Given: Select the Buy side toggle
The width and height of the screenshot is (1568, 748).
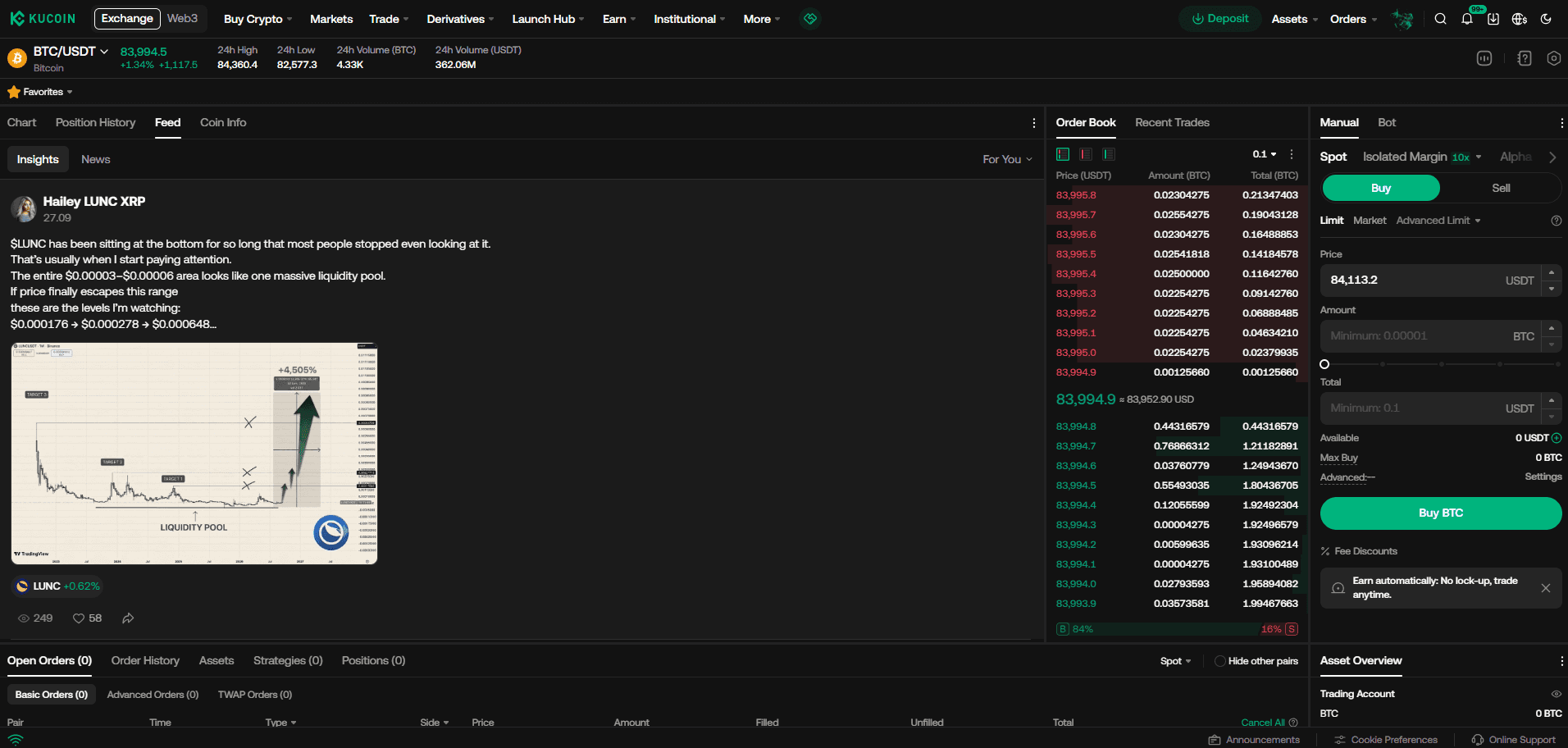Looking at the screenshot, I should (x=1381, y=188).
